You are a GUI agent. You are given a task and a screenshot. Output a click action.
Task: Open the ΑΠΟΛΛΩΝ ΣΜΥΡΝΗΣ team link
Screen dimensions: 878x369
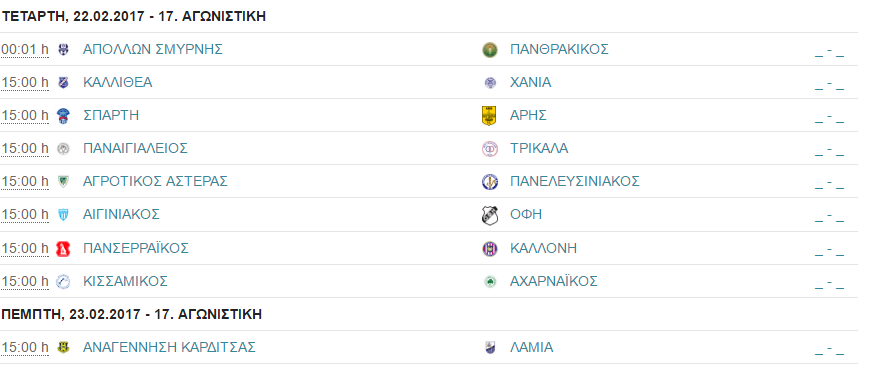point(153,49)
